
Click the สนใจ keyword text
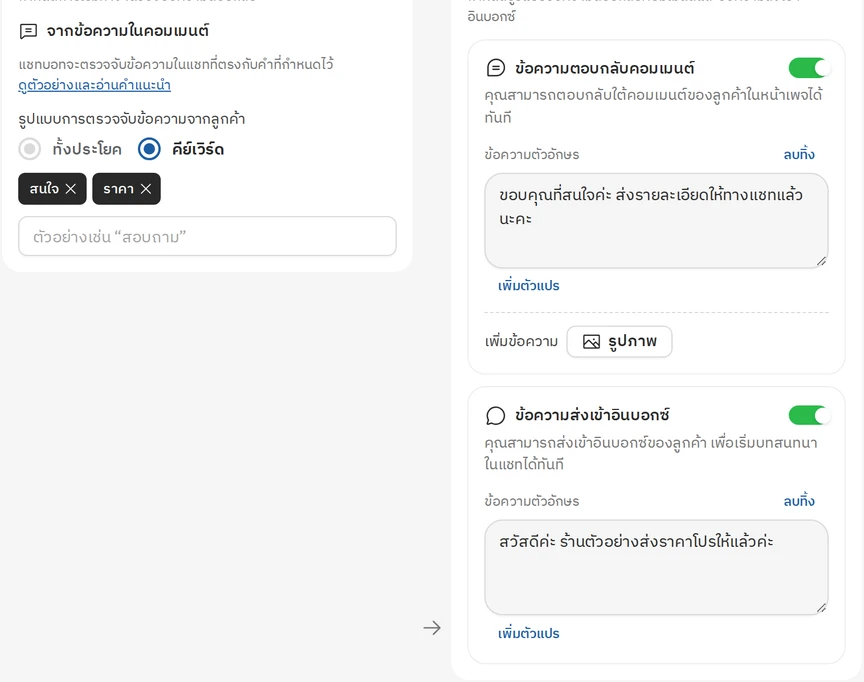pyautogui.click(x=44, y=189)
